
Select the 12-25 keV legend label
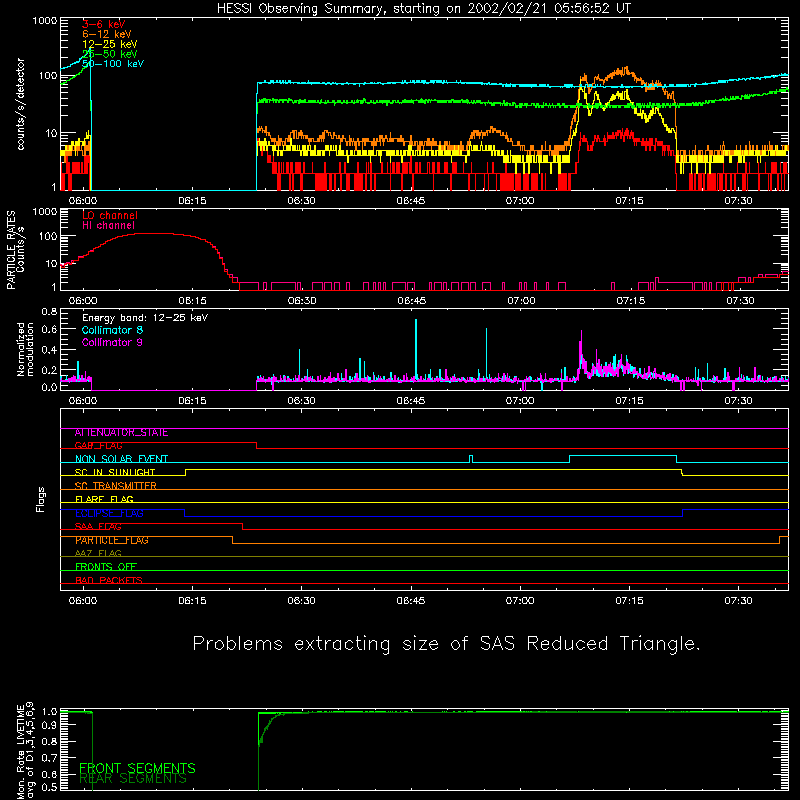(110, 44)
